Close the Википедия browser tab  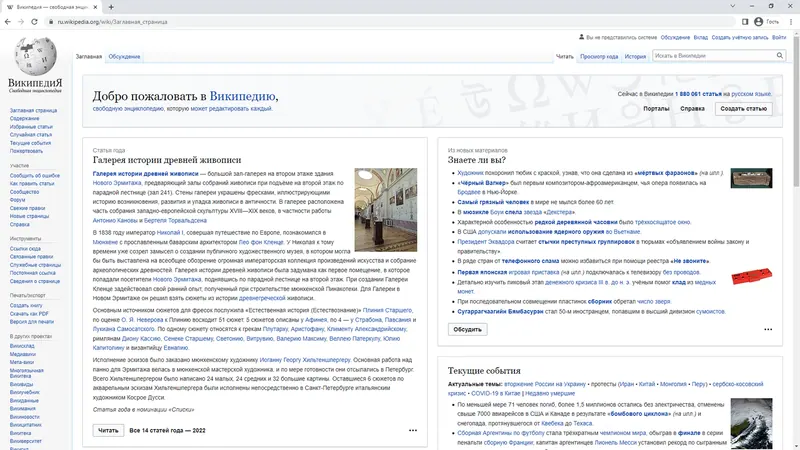[x=95, y=7]
